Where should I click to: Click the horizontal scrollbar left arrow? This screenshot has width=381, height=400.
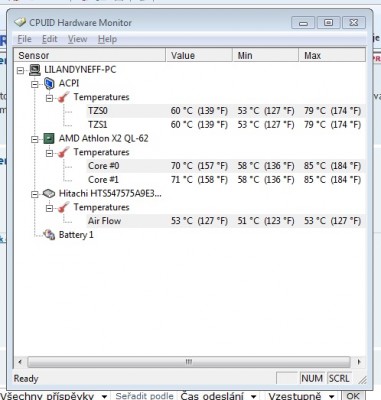coord(20,362)
